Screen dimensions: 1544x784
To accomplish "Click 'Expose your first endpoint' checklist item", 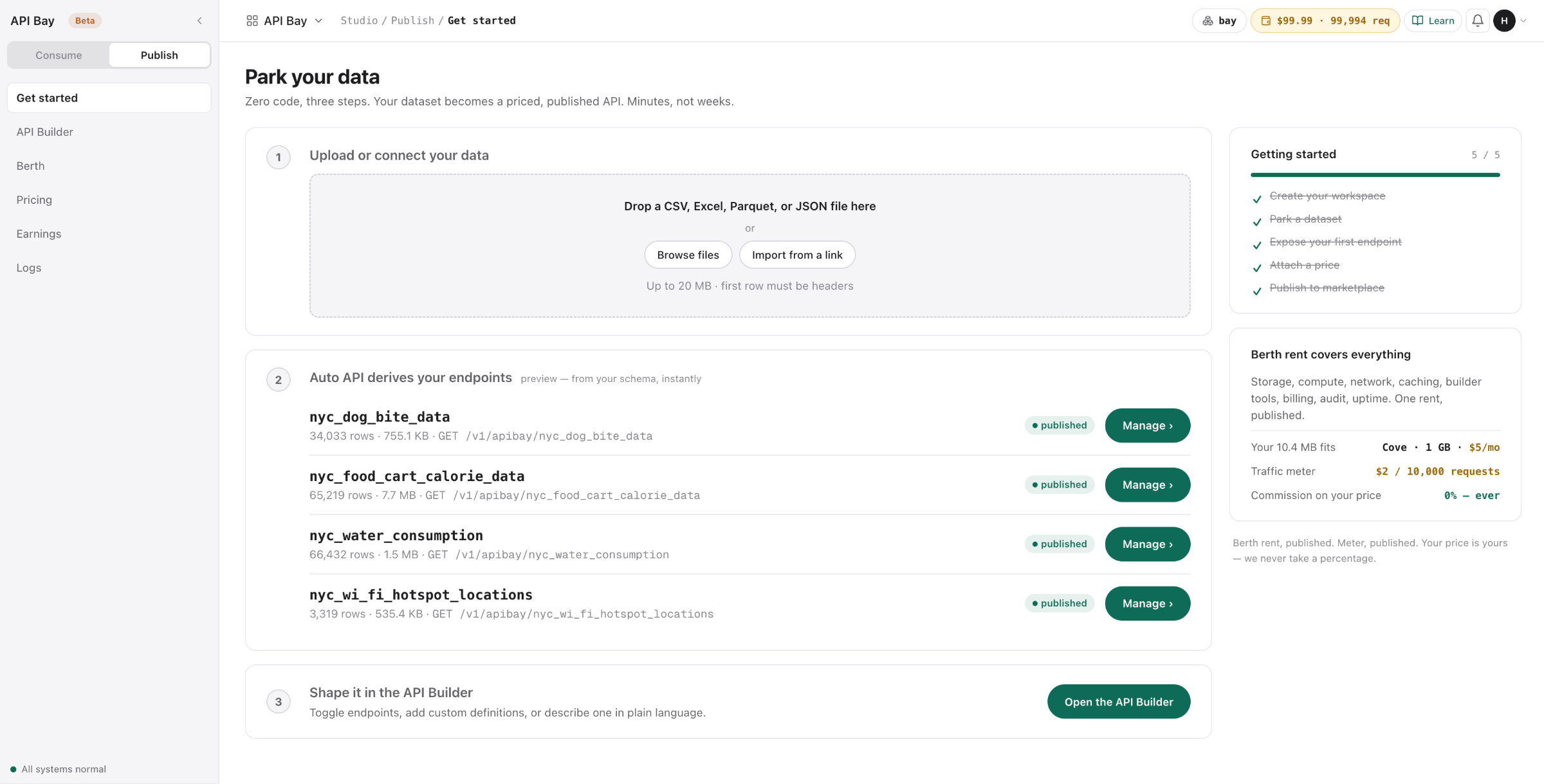I will [1336, 242].
